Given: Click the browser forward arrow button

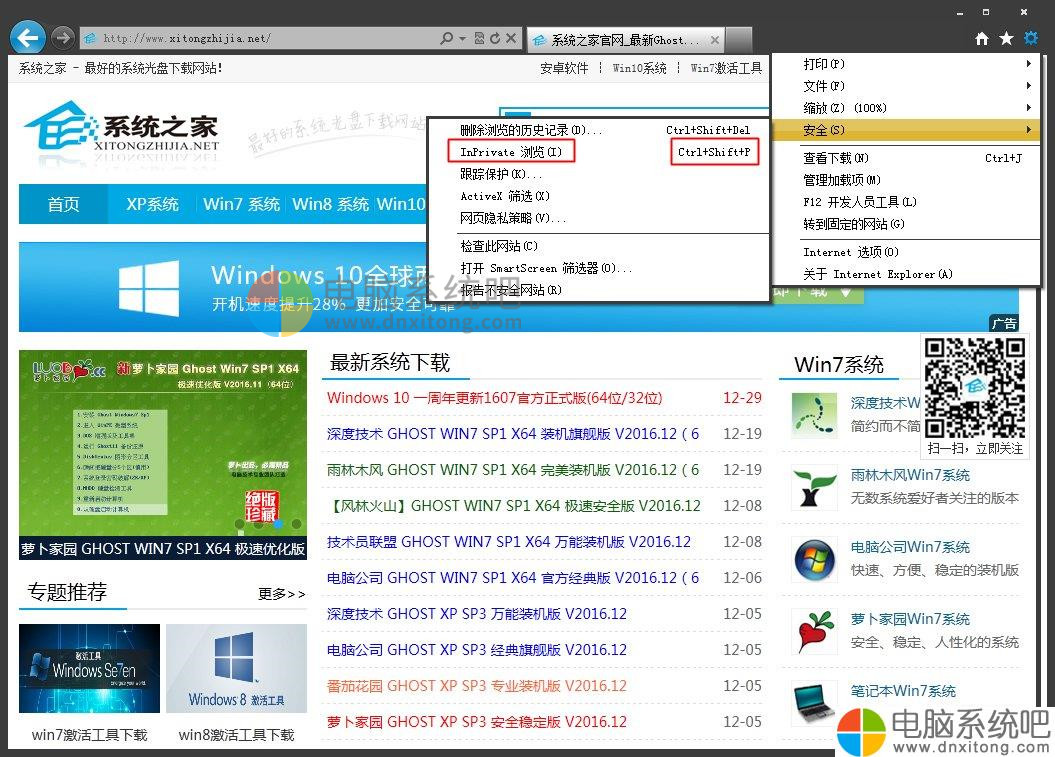Looking at the screenshot, I should coord(63,38).
